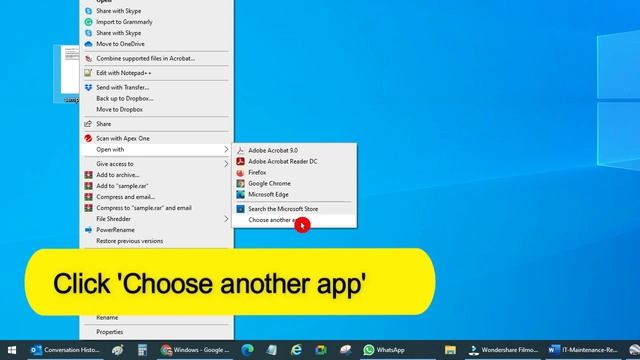Choose Firefox in Open with submenu
The width and height of the screenshot is (640, 360).
[x=294, y=172]
